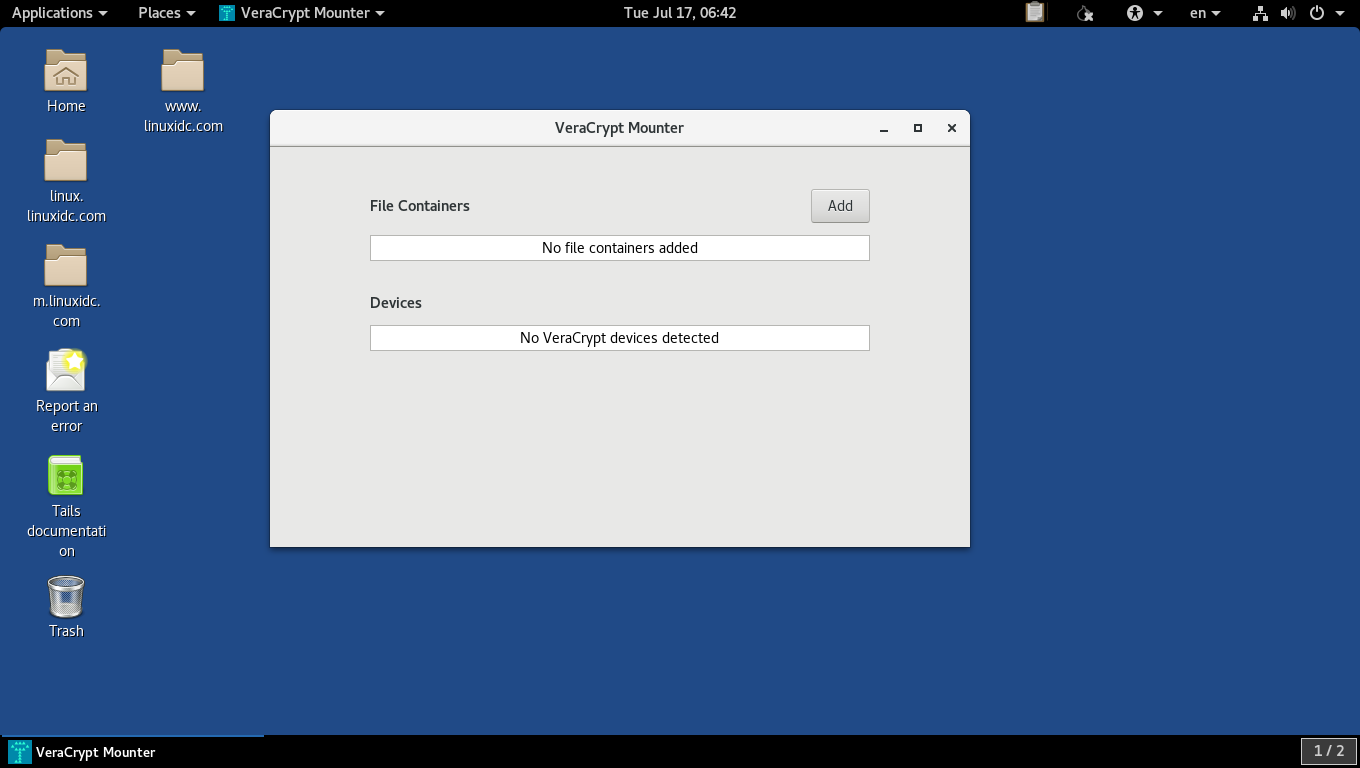Open the Tor status onion icon
Screen dimensions: 1360x768
(1086, 13)
